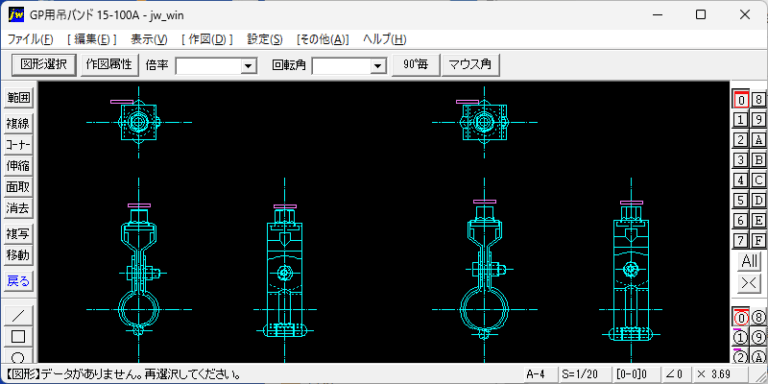
Task: Open the ファイル(F) menu
Action: pos(30,39)
